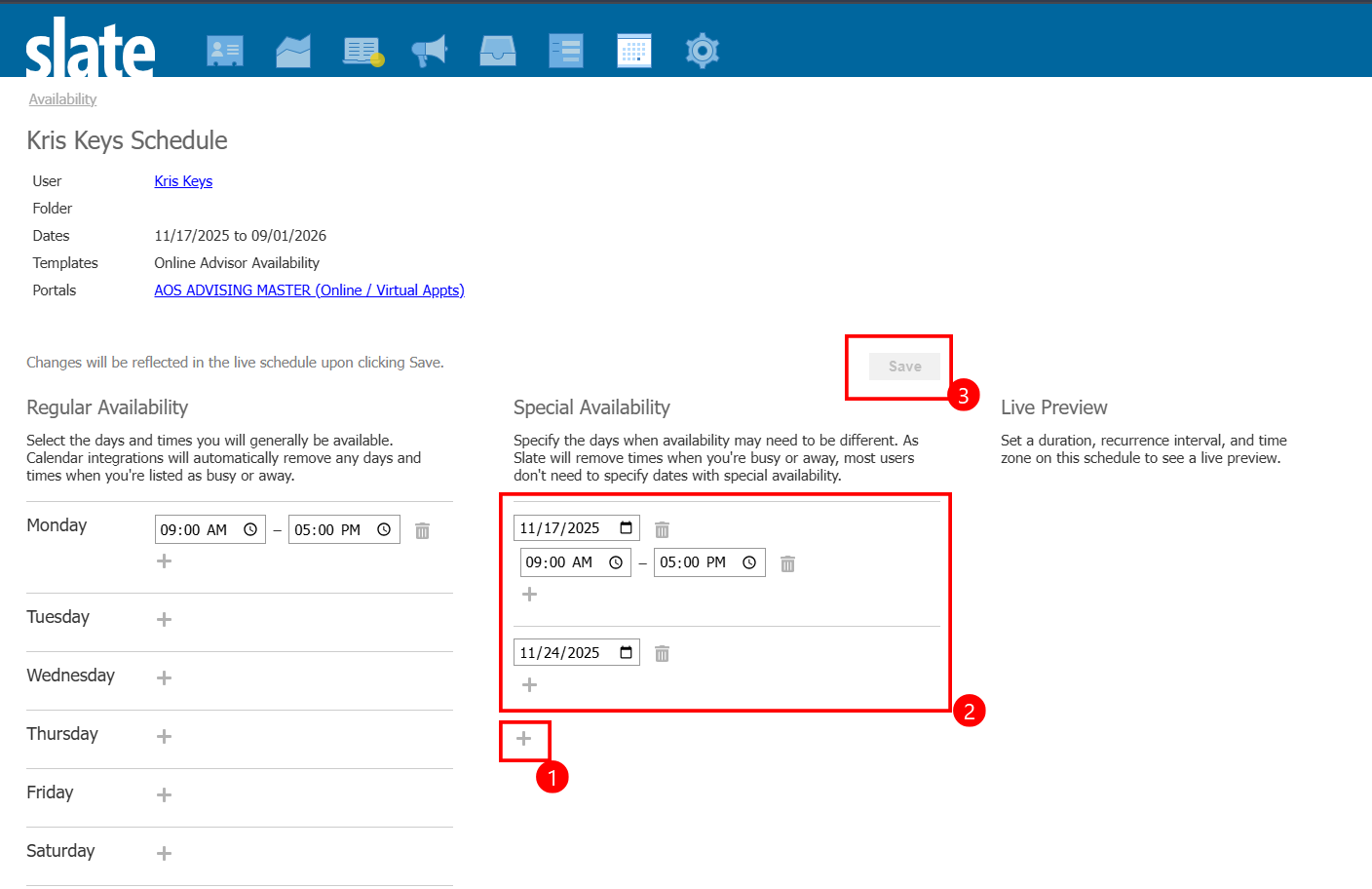Open the Slate home logo
This screenshot has height=889, width=1372.
coord(90,48)
